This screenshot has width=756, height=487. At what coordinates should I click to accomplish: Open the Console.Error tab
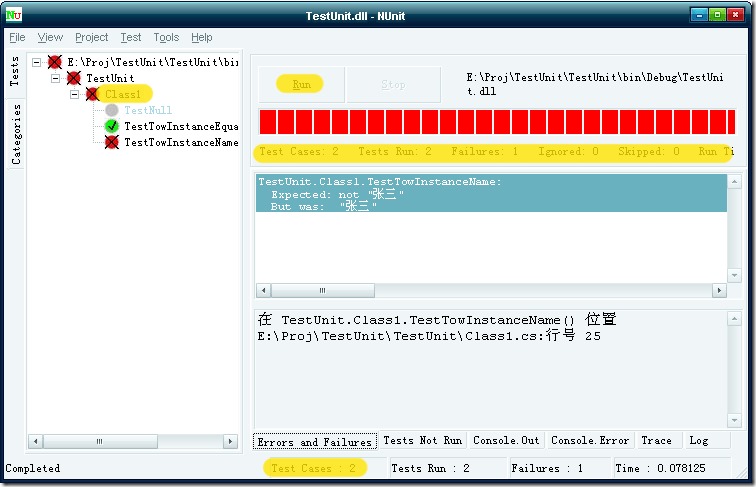590,440
